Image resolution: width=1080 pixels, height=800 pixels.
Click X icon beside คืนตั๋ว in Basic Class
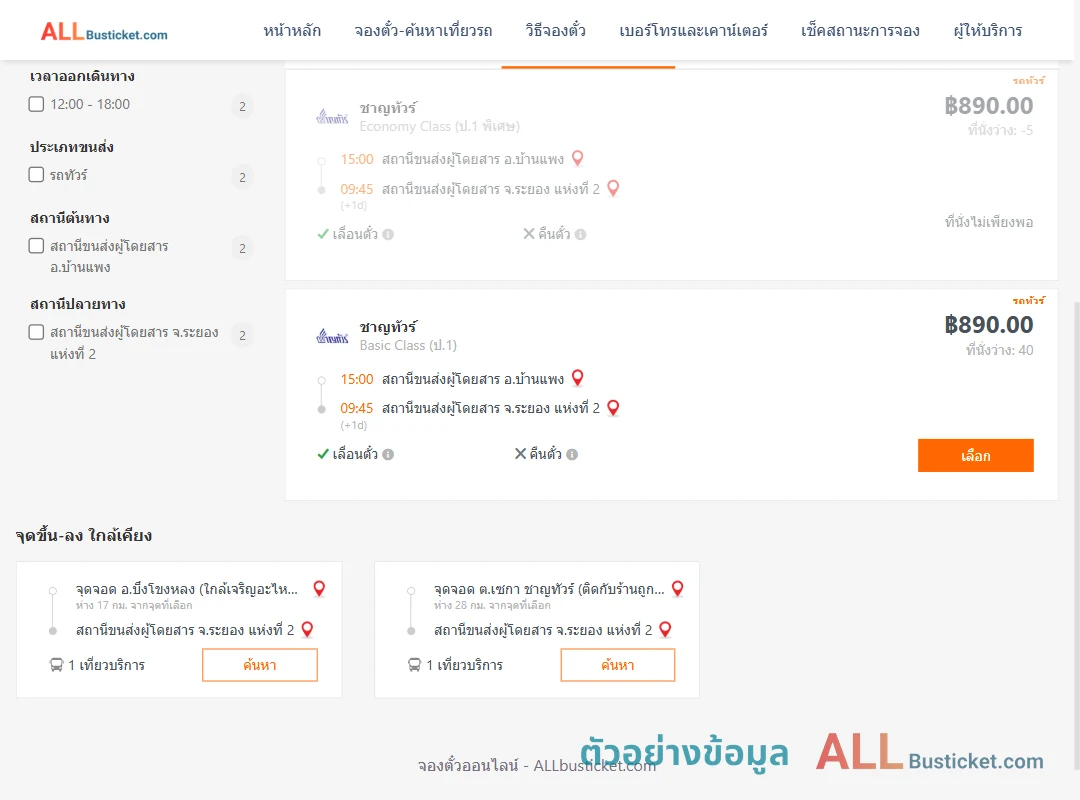tap(521, 453)
